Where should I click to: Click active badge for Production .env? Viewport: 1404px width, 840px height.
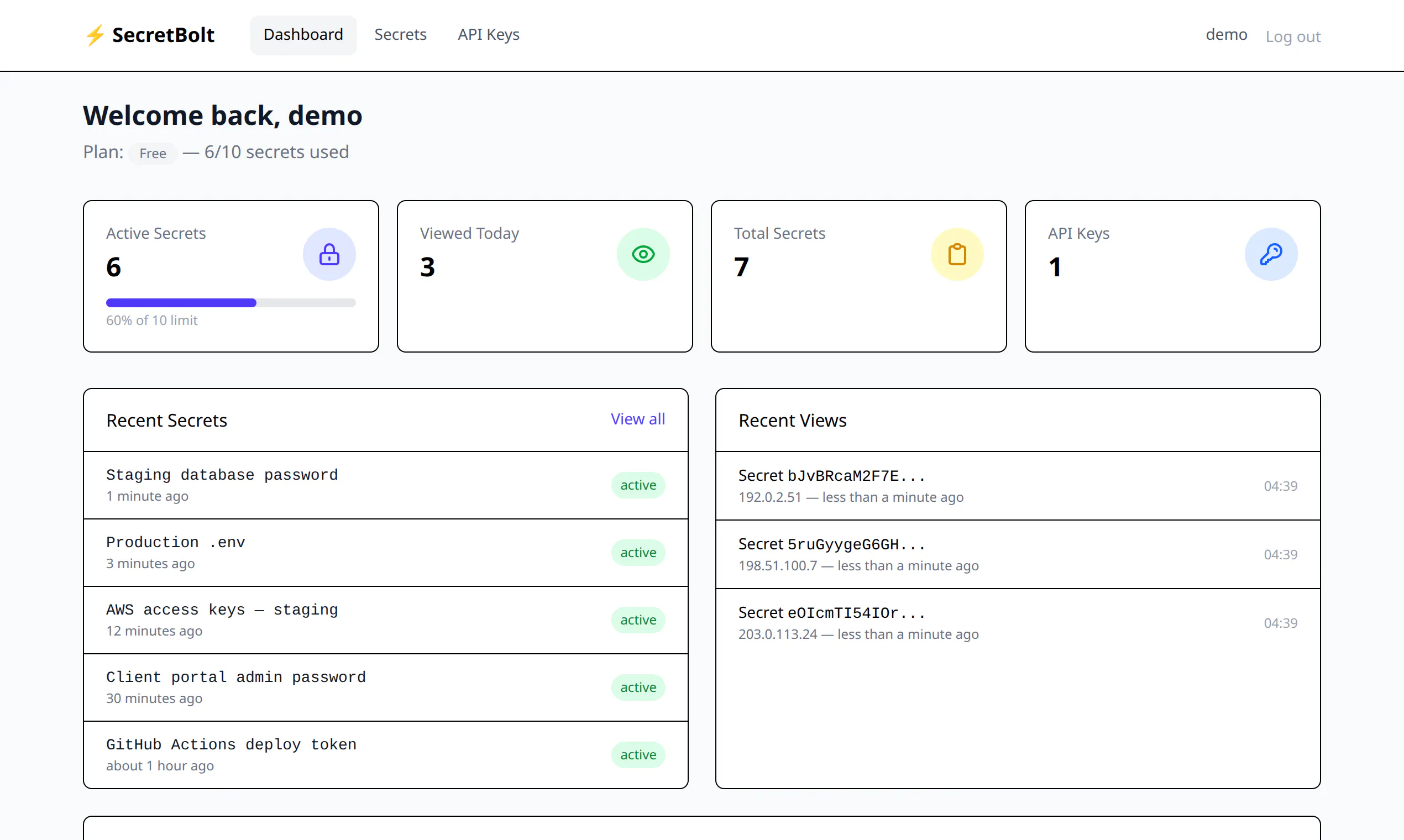[638, 553]
